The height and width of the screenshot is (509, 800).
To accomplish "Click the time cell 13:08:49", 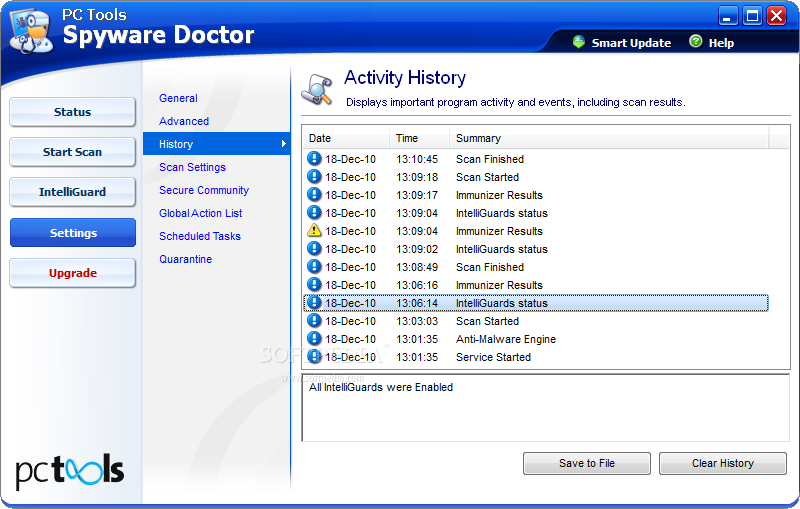I will 417,267.
